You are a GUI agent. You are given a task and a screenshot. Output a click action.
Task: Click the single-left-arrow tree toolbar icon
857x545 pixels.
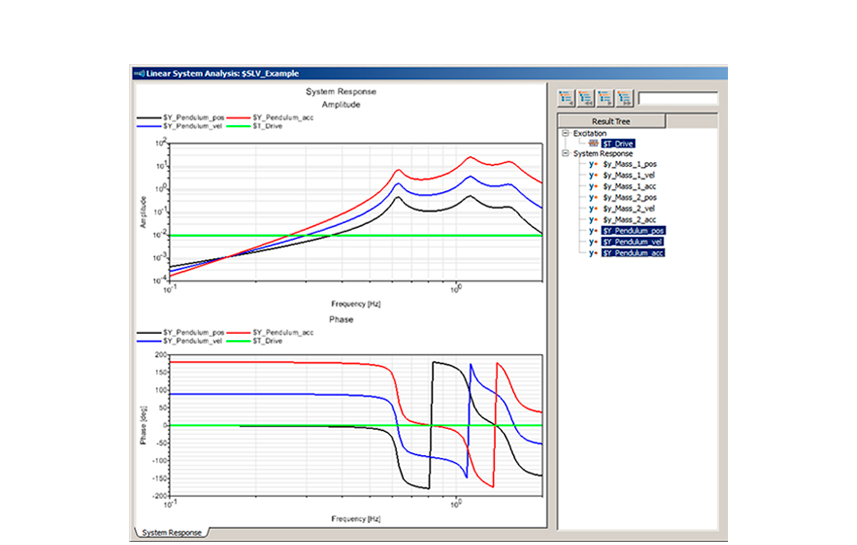(566, 98)
